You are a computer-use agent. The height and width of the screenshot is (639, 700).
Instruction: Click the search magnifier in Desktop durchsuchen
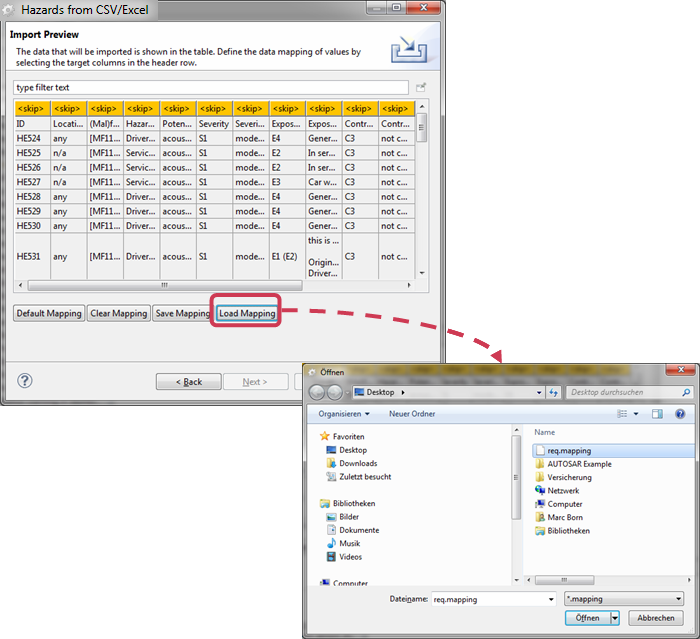pyautogui.click(x=686, y=392)
